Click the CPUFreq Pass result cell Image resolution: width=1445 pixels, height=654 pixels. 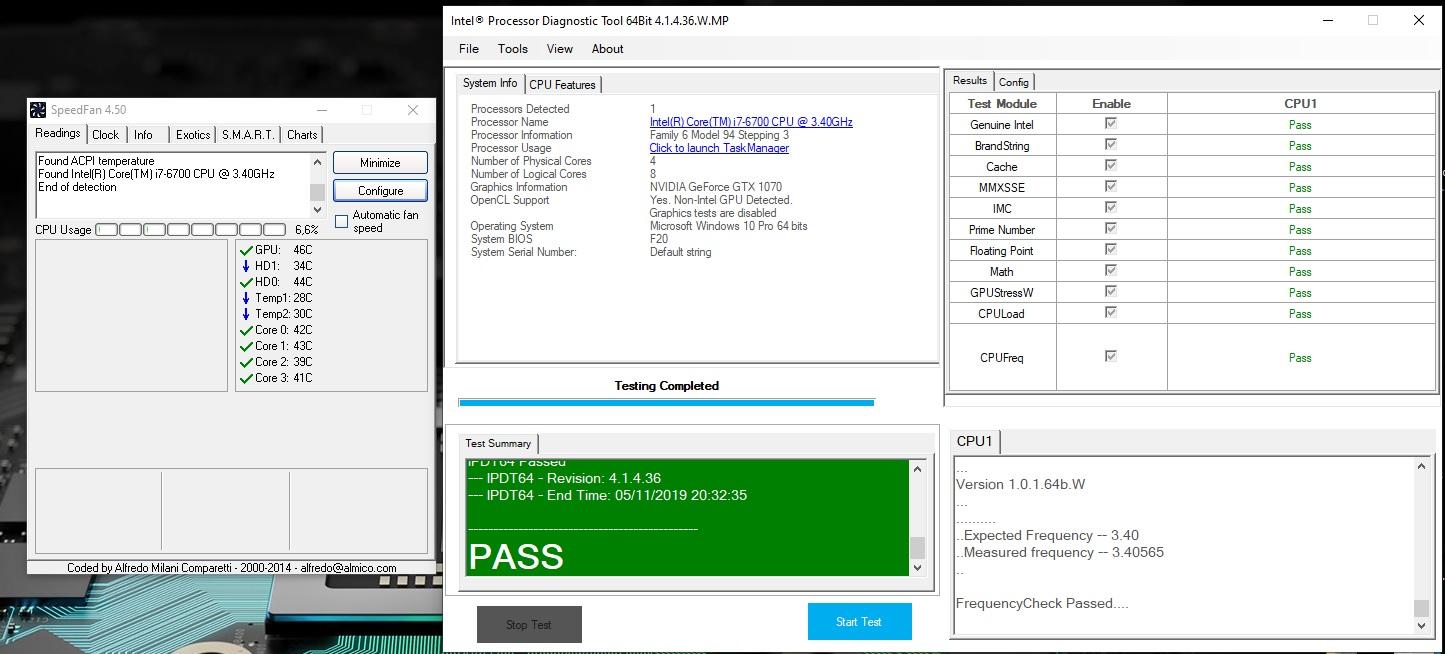coord(1301,357)
